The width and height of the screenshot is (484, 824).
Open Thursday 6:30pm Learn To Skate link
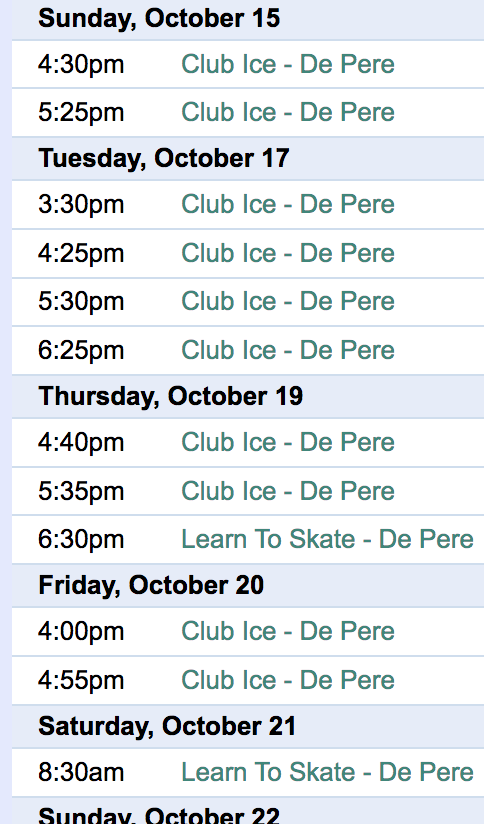point(327,540)
